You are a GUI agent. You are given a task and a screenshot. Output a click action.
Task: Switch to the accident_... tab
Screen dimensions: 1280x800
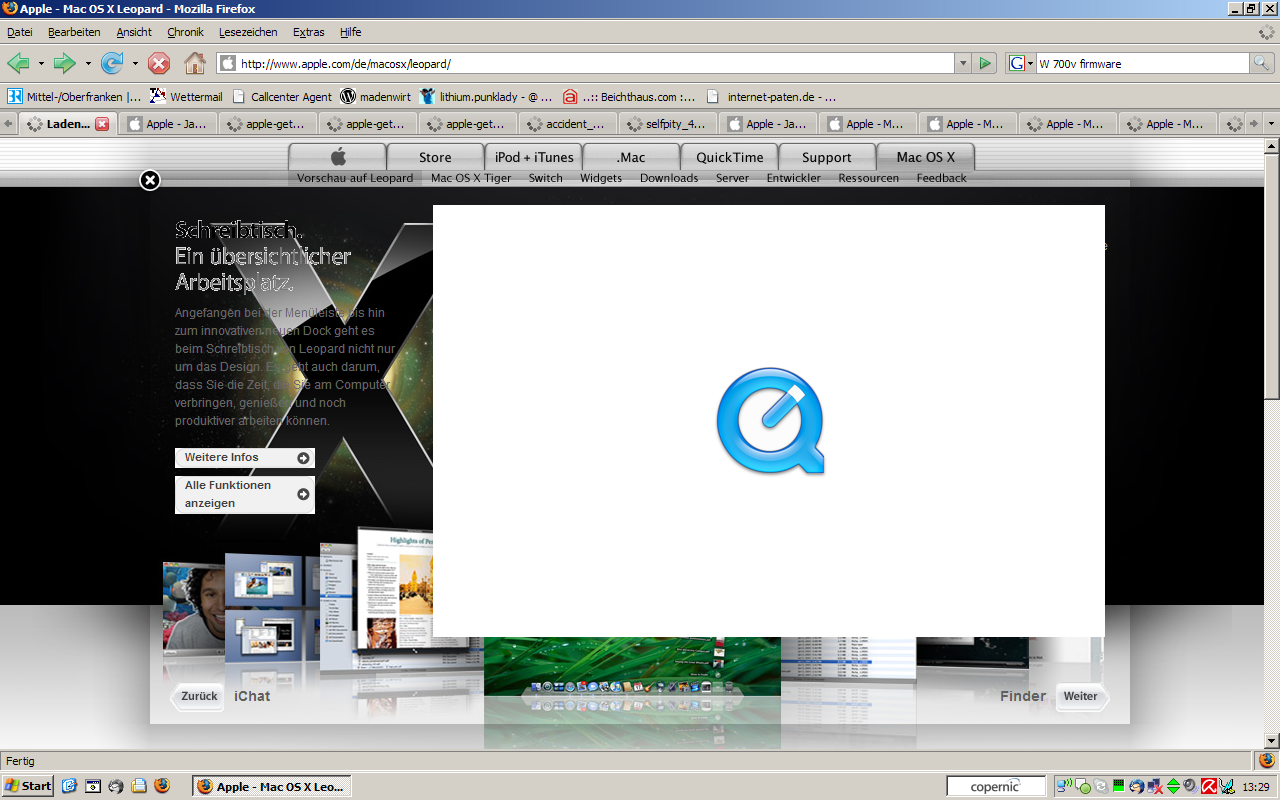pyautogui.click(x=567, y=124)
